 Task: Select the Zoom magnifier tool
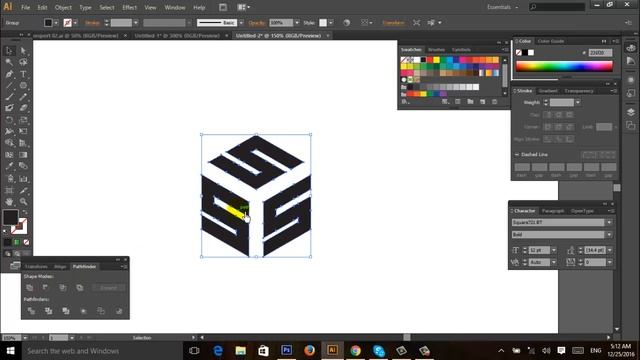tap(23, 202)
